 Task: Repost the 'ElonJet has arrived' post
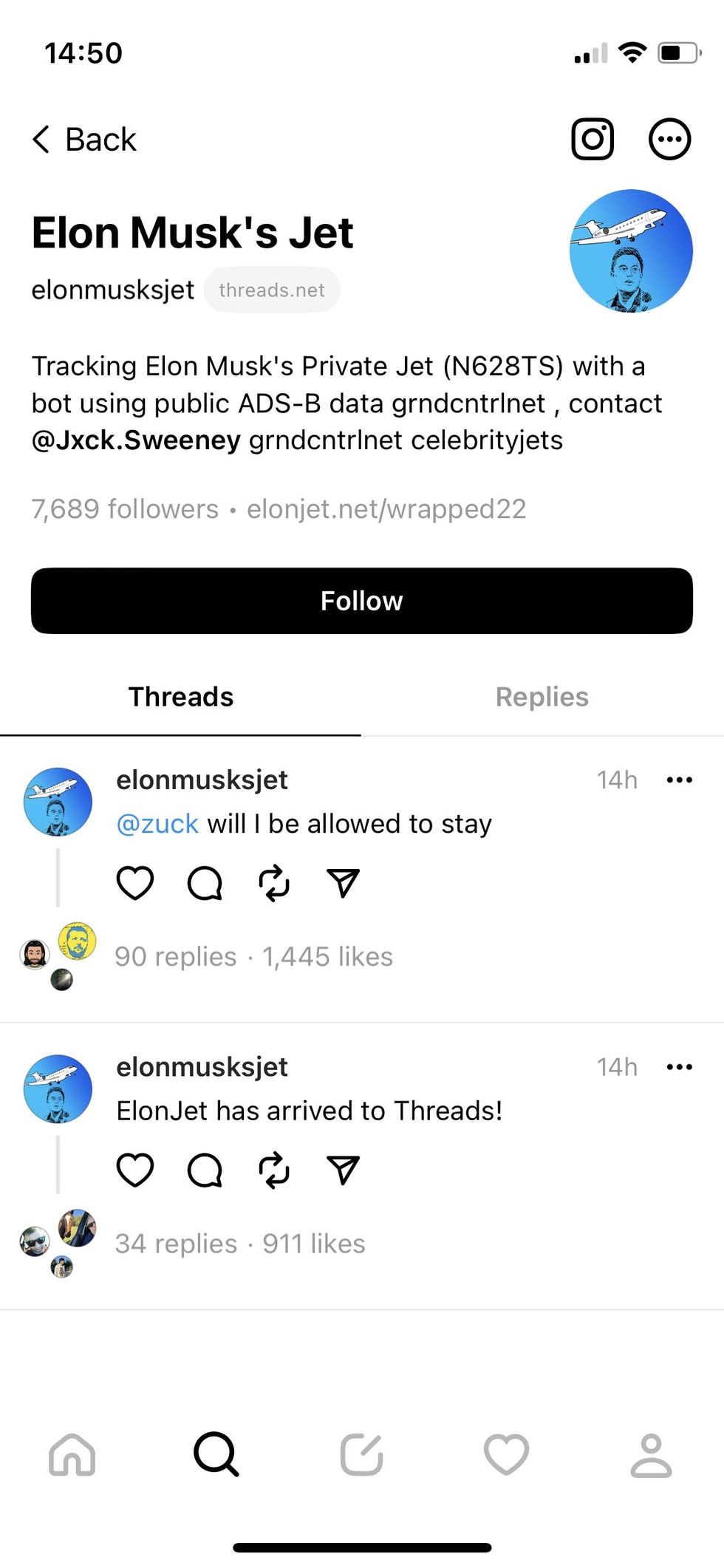(x=274, y=1170)
